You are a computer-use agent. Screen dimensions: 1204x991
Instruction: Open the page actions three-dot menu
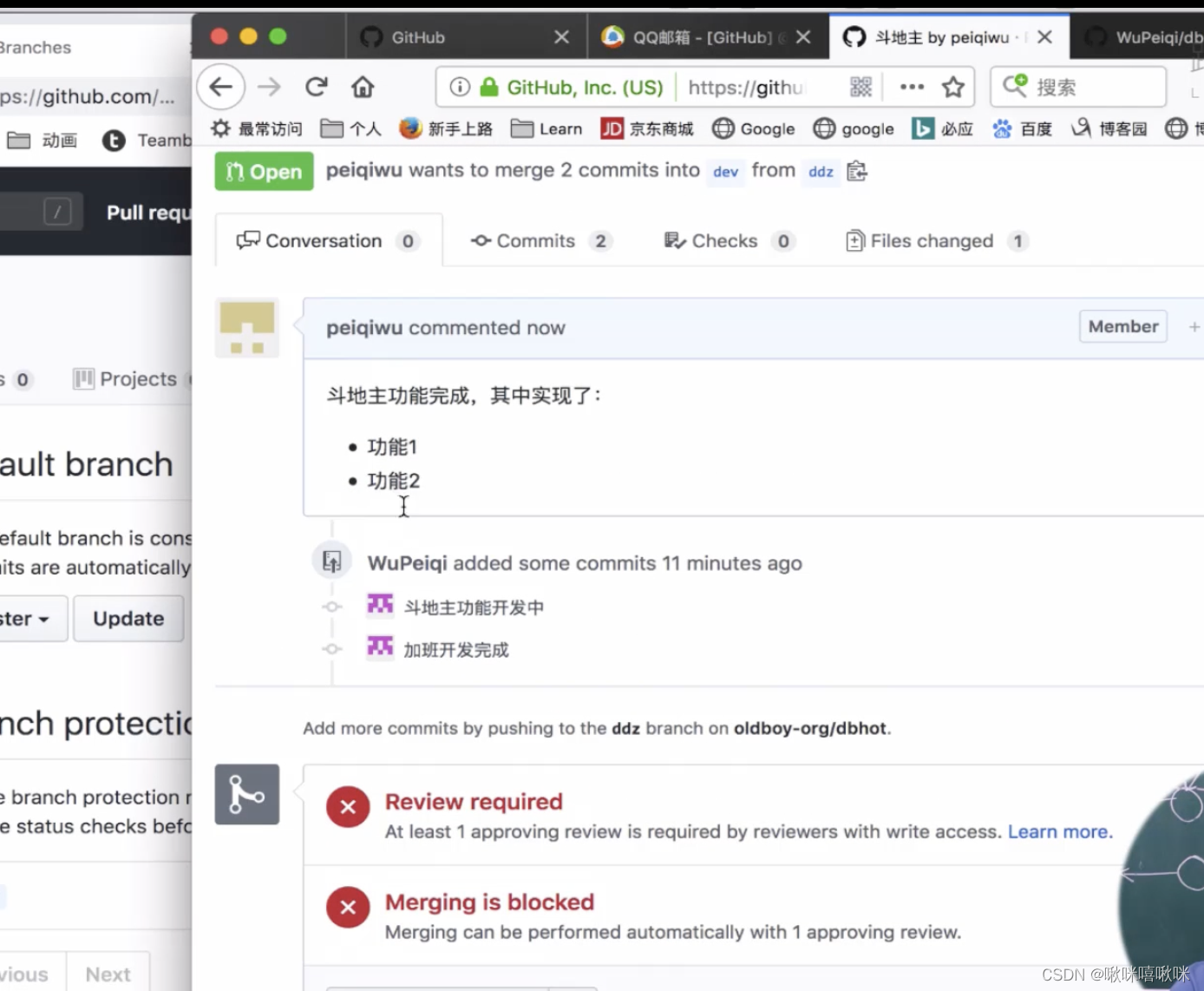pos(912,87)
